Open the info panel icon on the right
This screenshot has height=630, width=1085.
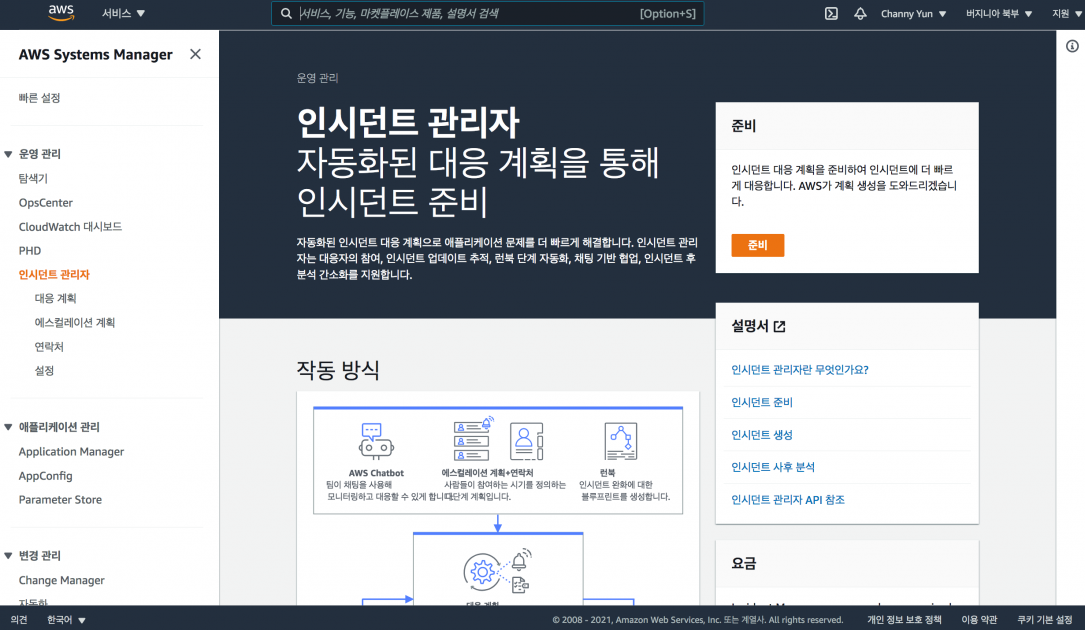(x=1071, y=44)
